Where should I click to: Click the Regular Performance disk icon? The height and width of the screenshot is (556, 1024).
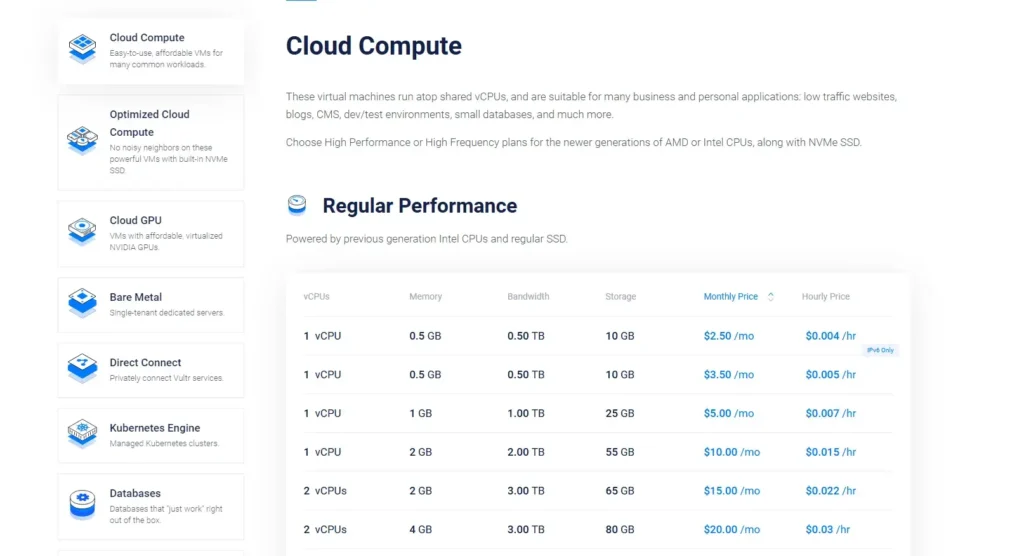pos(297,205)
